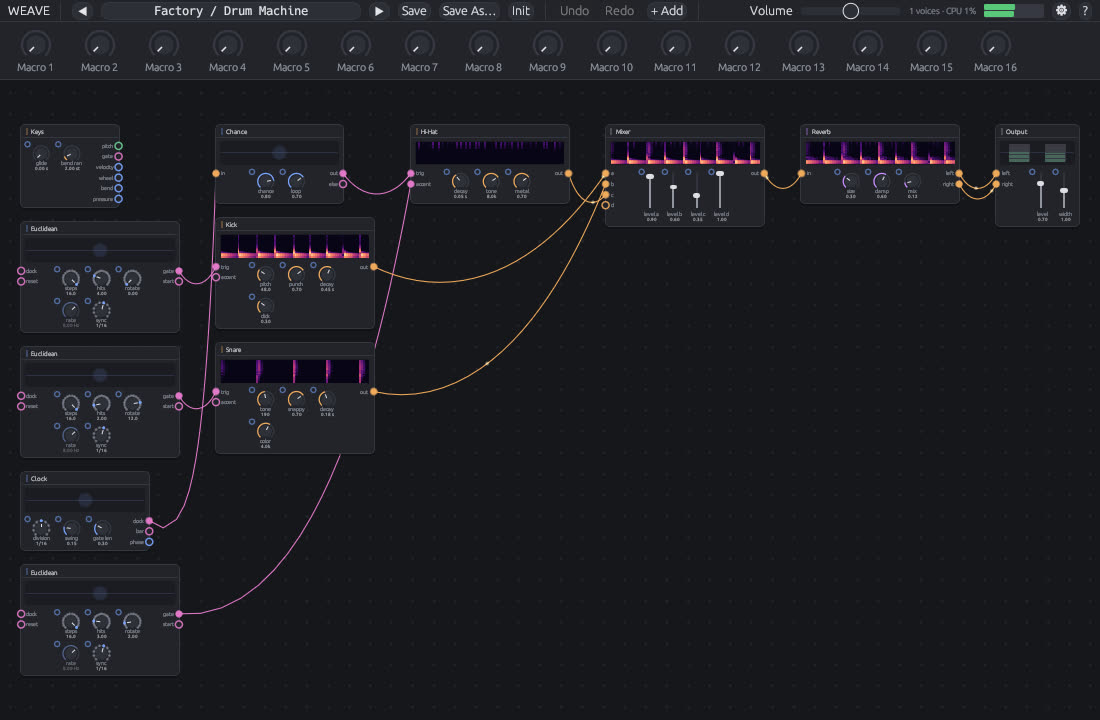Click the Hi-Hat metal knob
This screenshot has height=720, width=1100.
point(522,181)
